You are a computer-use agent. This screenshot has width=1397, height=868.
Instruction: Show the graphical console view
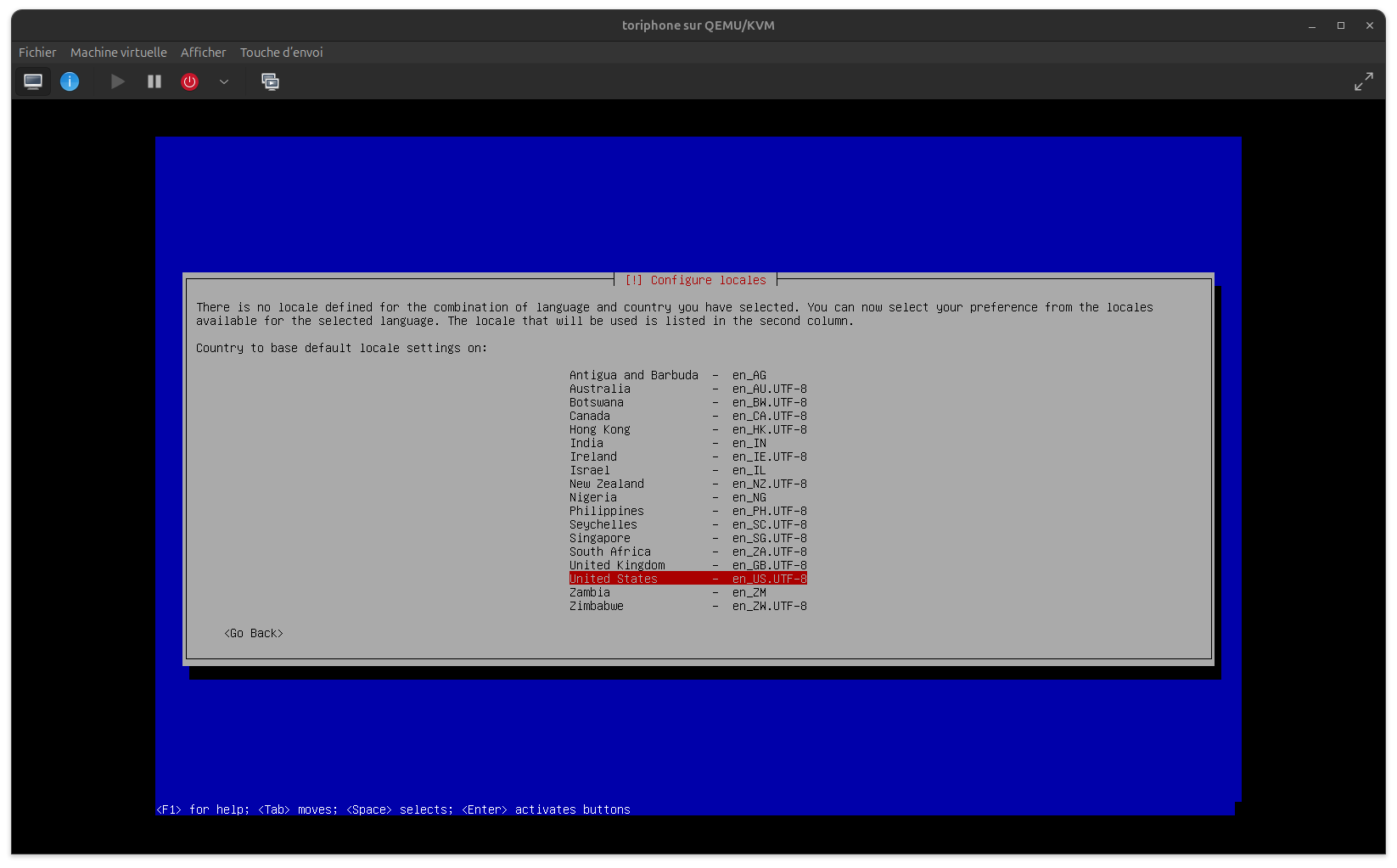tap(33, 81)
